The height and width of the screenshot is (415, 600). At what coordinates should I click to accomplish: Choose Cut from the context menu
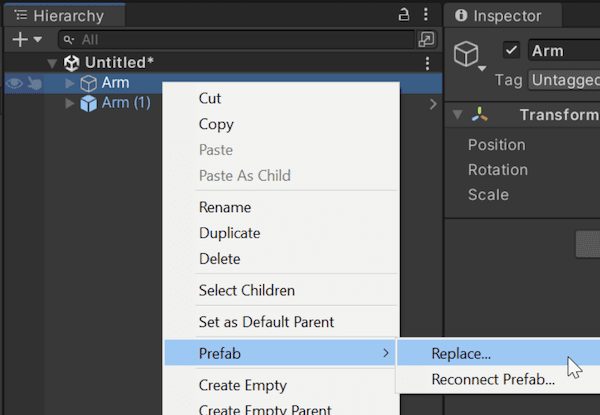pyautogui.click(x=281, y=98)
